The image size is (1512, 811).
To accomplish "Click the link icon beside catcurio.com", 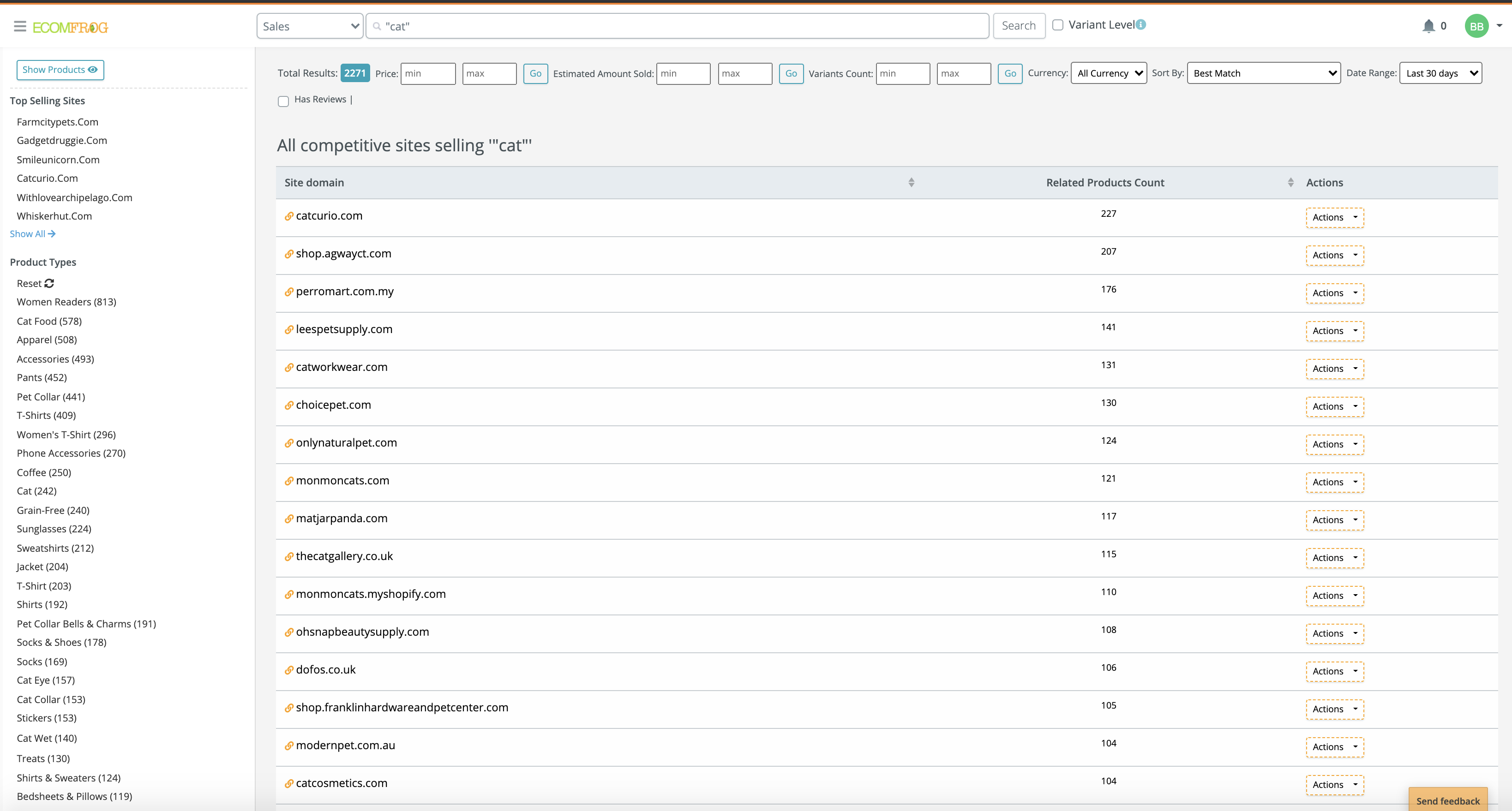I will [288, 216].
